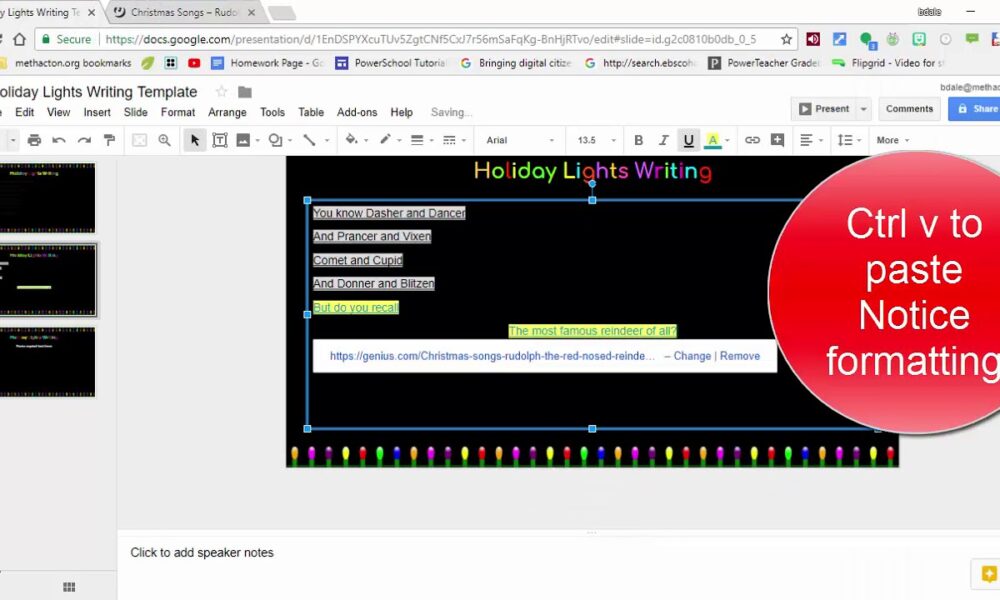This screenshot has height=600, width=1000.
Task: Open the text color picker
Action: point(713,140)
